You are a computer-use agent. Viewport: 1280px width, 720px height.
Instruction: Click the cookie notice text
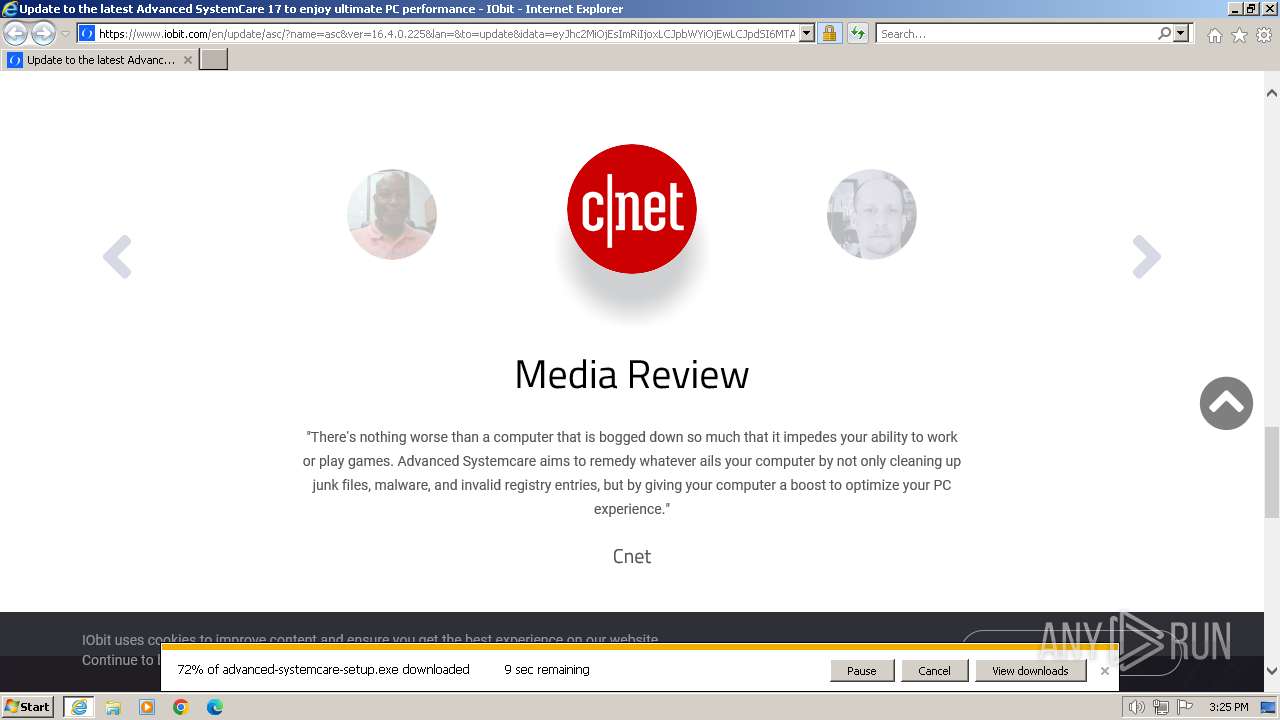(x=370, y=650)
